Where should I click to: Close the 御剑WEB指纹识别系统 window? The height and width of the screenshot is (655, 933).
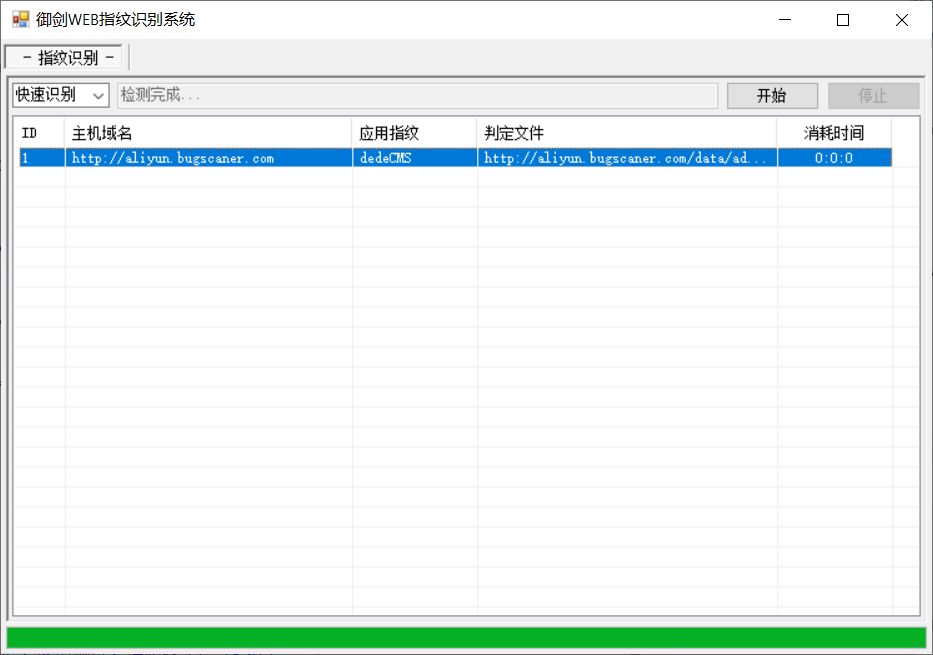pos(901,20)
